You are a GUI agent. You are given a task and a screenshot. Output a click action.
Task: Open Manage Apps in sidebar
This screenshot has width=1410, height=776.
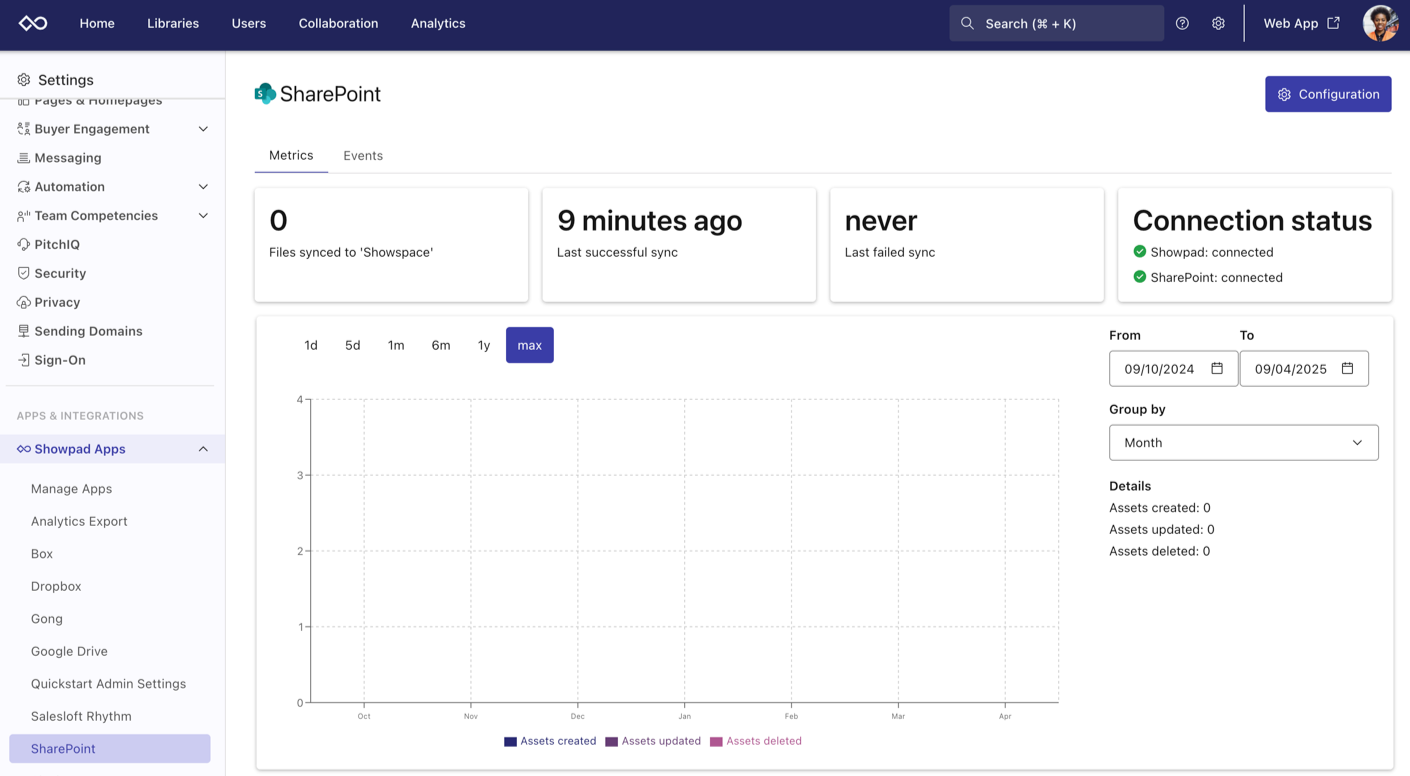[72, 489]
